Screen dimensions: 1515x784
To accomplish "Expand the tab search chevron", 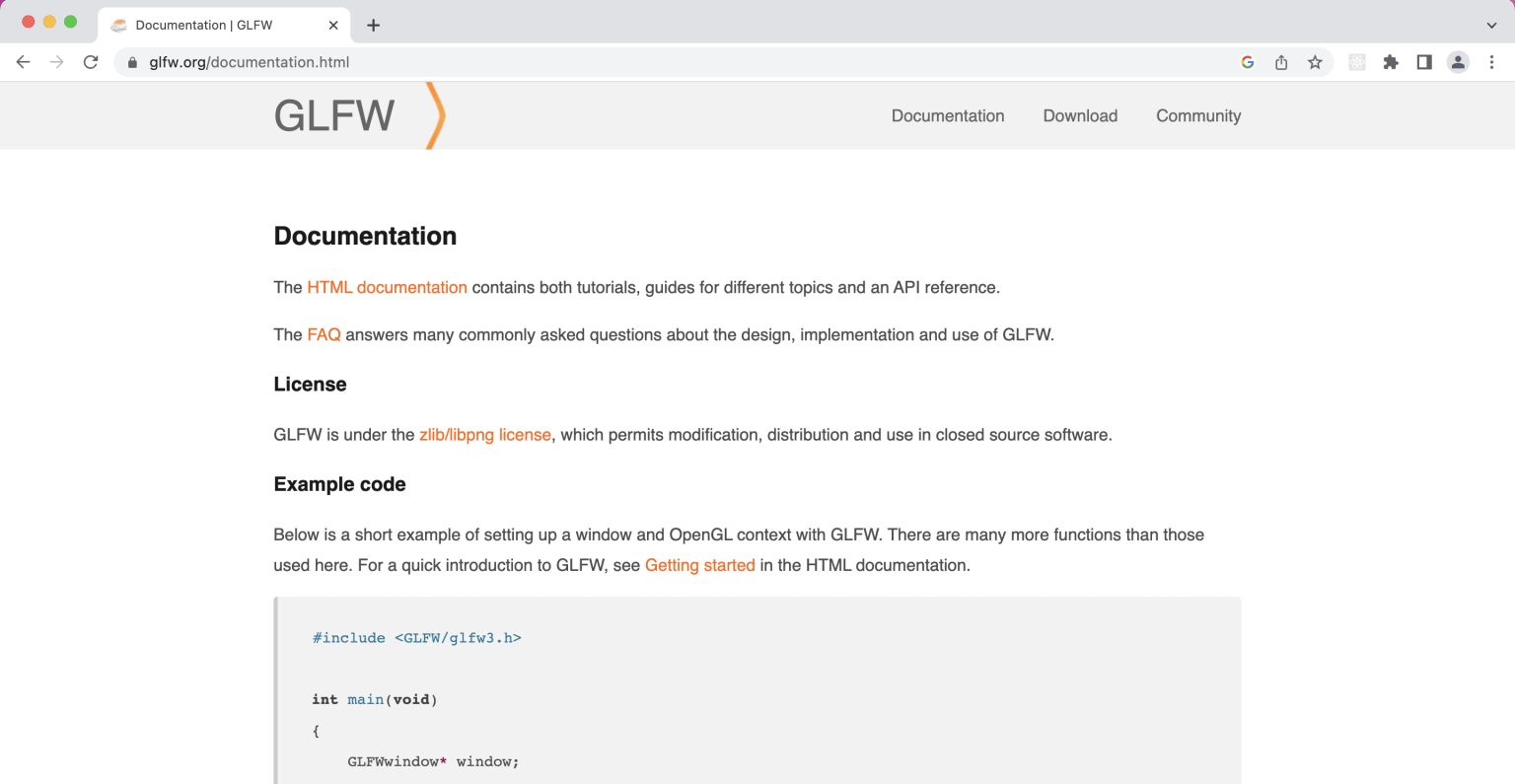I will [1491, 26].
